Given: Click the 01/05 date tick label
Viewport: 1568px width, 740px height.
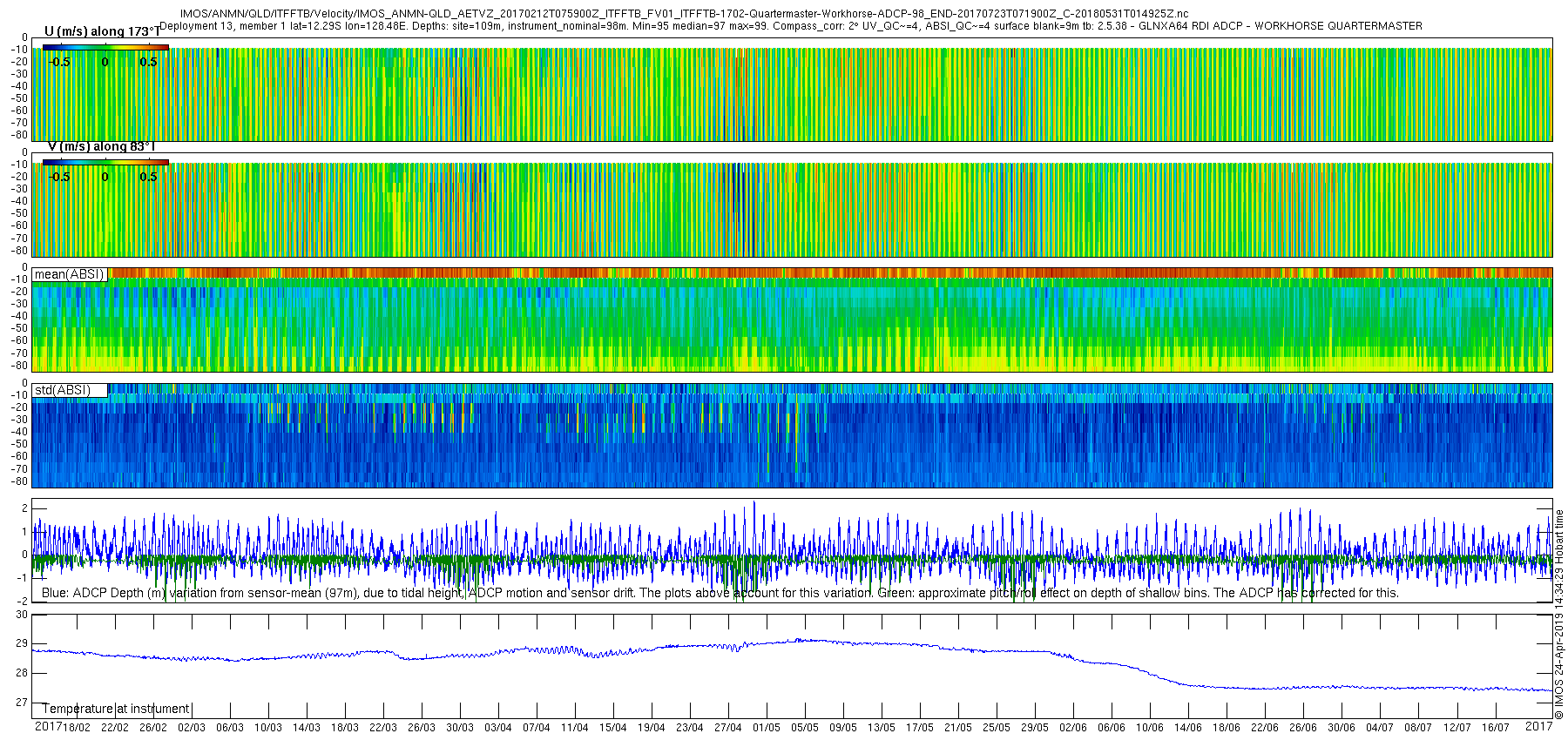Looking at the screenshot, I should click(x=767, y=728).
